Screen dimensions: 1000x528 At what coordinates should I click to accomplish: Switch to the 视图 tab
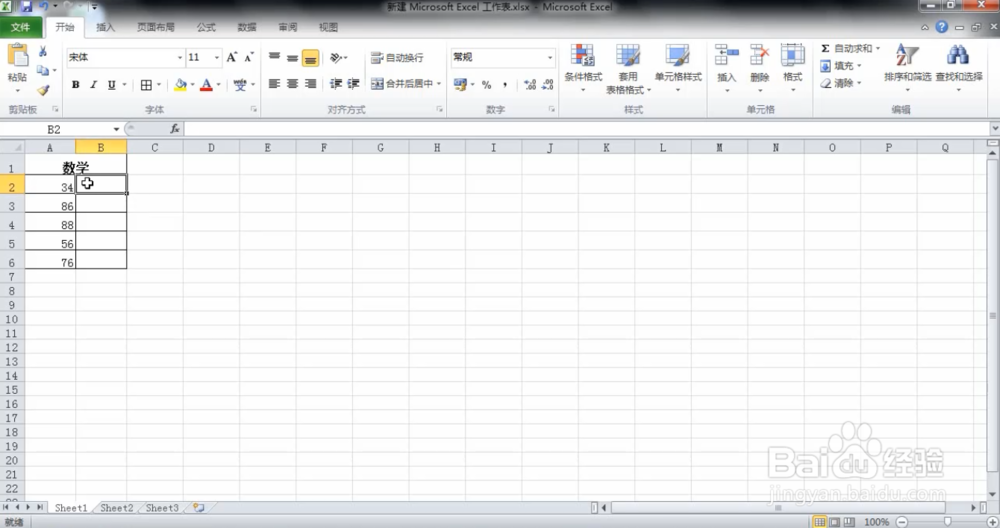[328, 27]
